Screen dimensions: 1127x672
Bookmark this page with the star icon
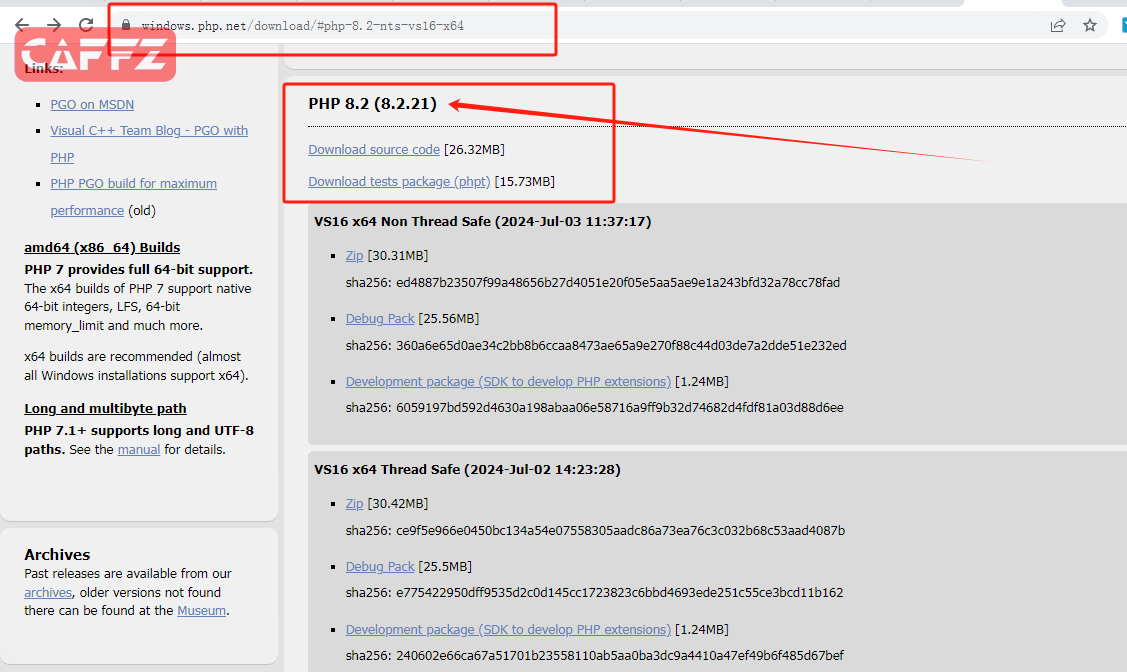click(x=1090, y=25)
